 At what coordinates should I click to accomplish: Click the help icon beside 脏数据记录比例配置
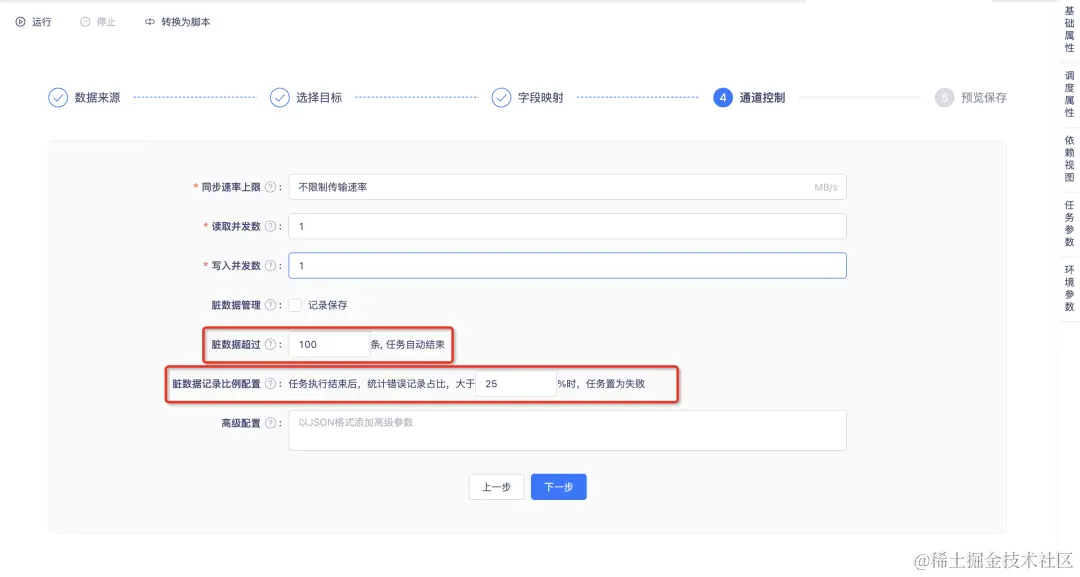coord(271,384)
